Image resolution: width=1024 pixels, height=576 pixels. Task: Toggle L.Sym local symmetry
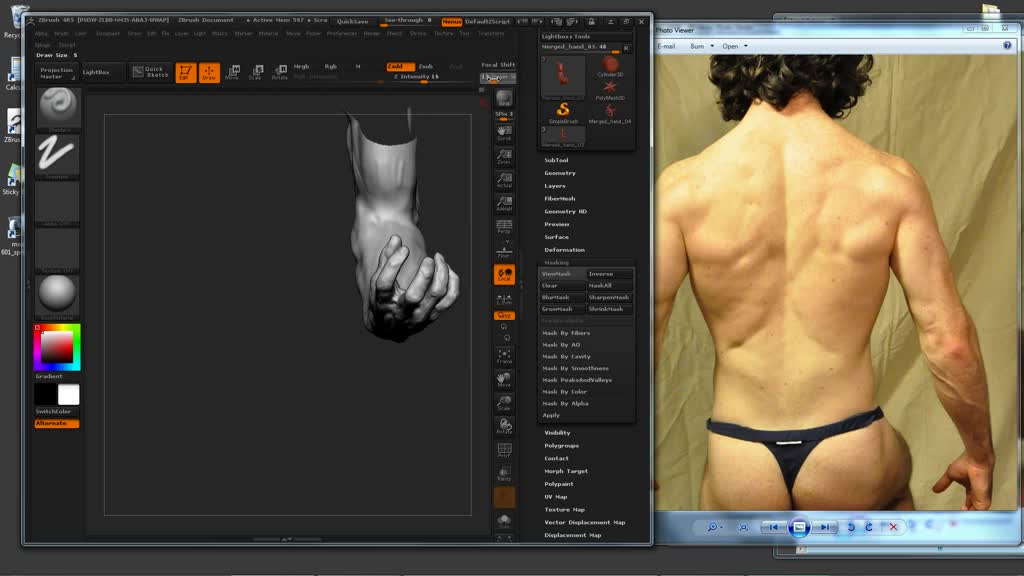tap(504, 299)
